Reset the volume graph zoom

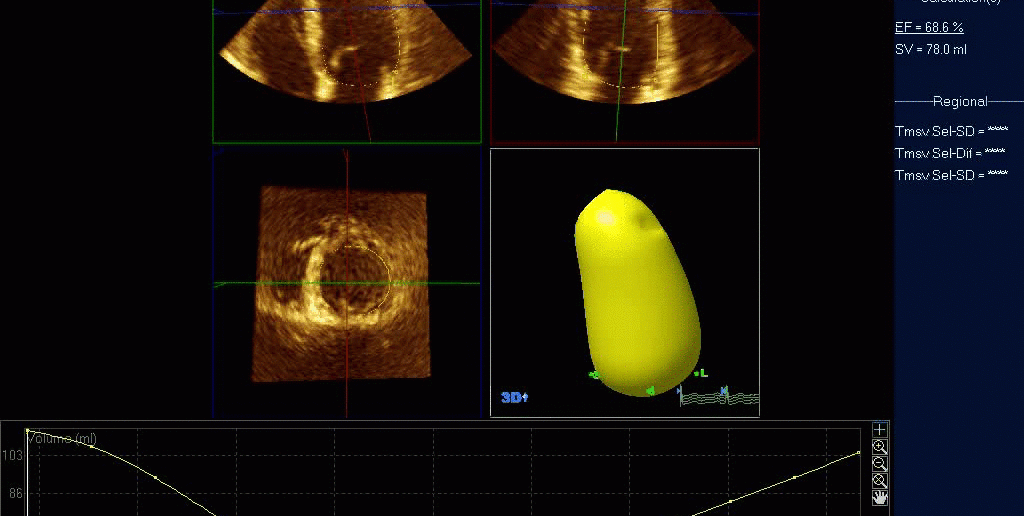(880, 481)
